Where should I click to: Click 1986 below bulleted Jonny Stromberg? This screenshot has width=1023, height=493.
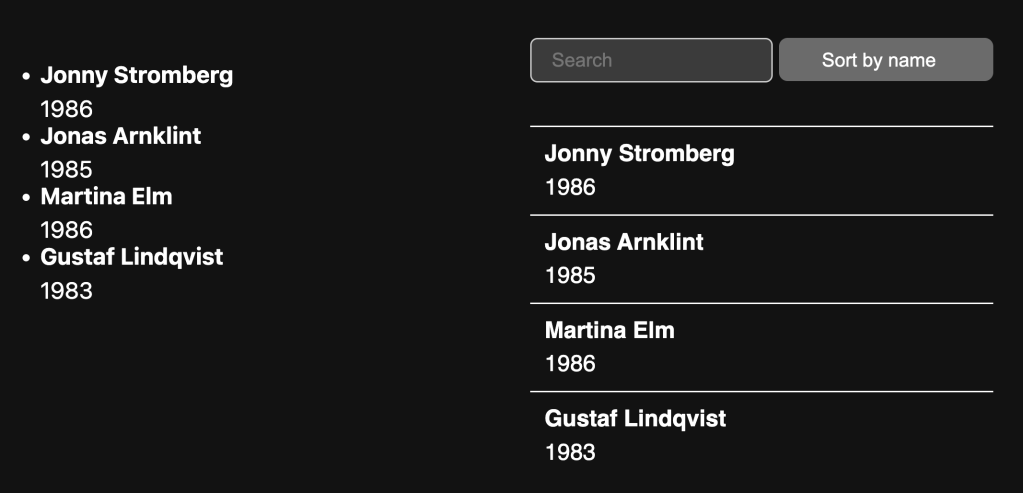[66, 109]
